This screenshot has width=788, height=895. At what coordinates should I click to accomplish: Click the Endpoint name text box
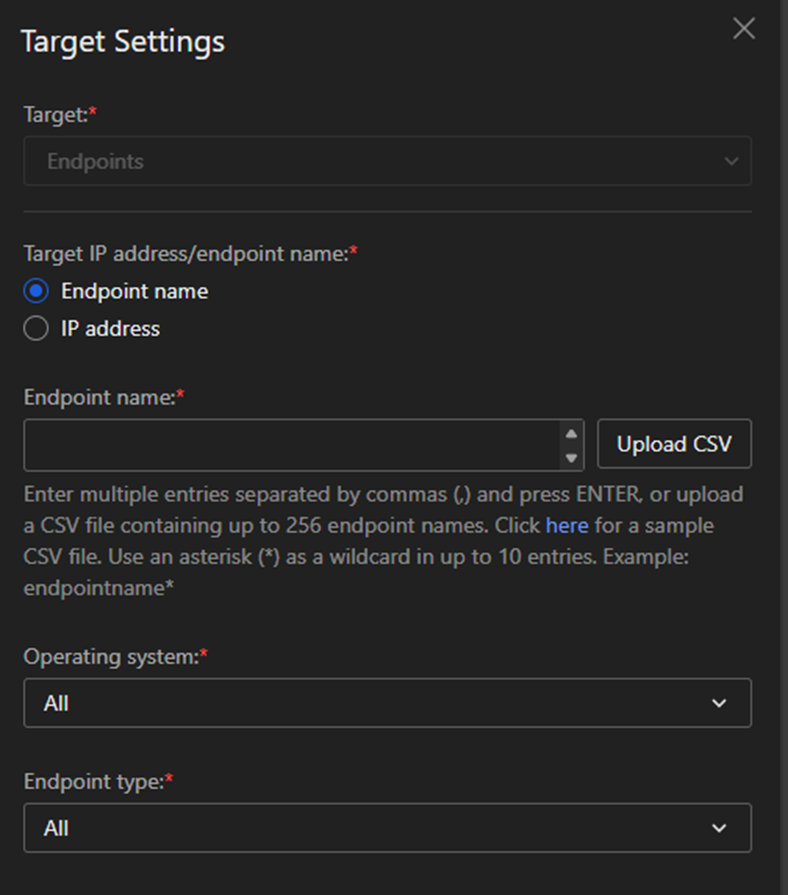290,445
